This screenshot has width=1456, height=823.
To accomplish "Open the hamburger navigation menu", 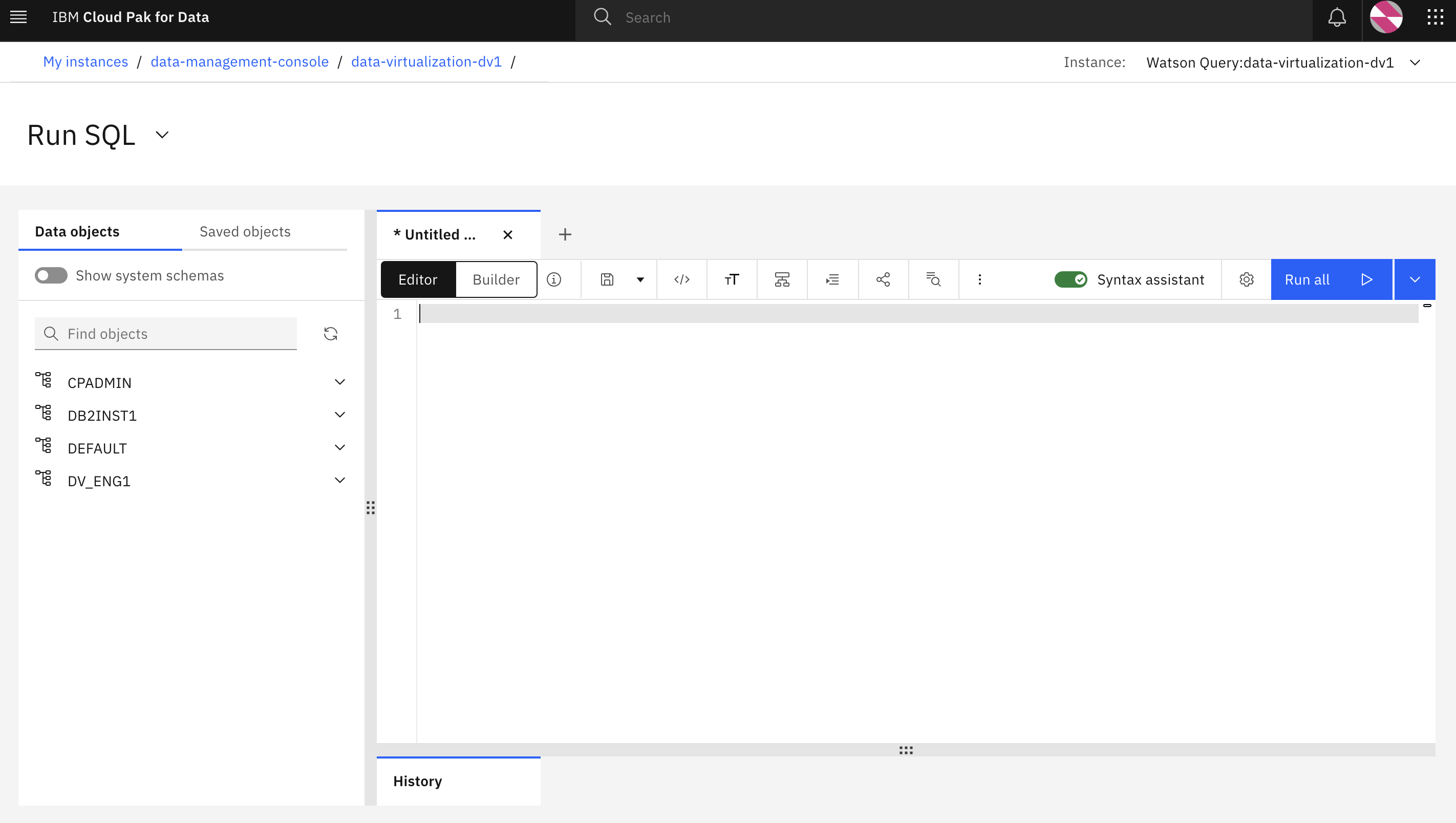I will pyautogui.click(x=18, y=17).
